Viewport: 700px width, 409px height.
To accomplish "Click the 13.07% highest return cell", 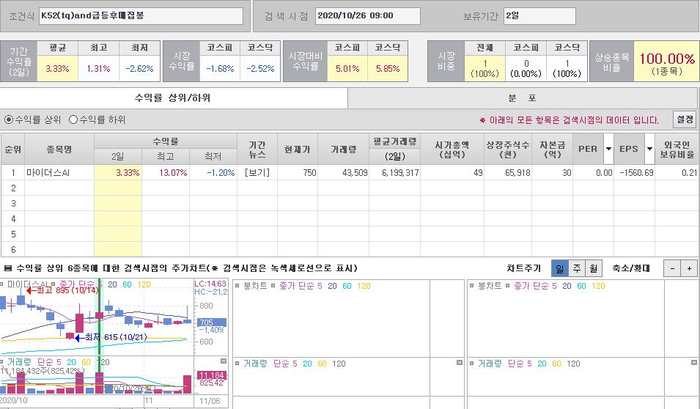I will tap(166, 173).
